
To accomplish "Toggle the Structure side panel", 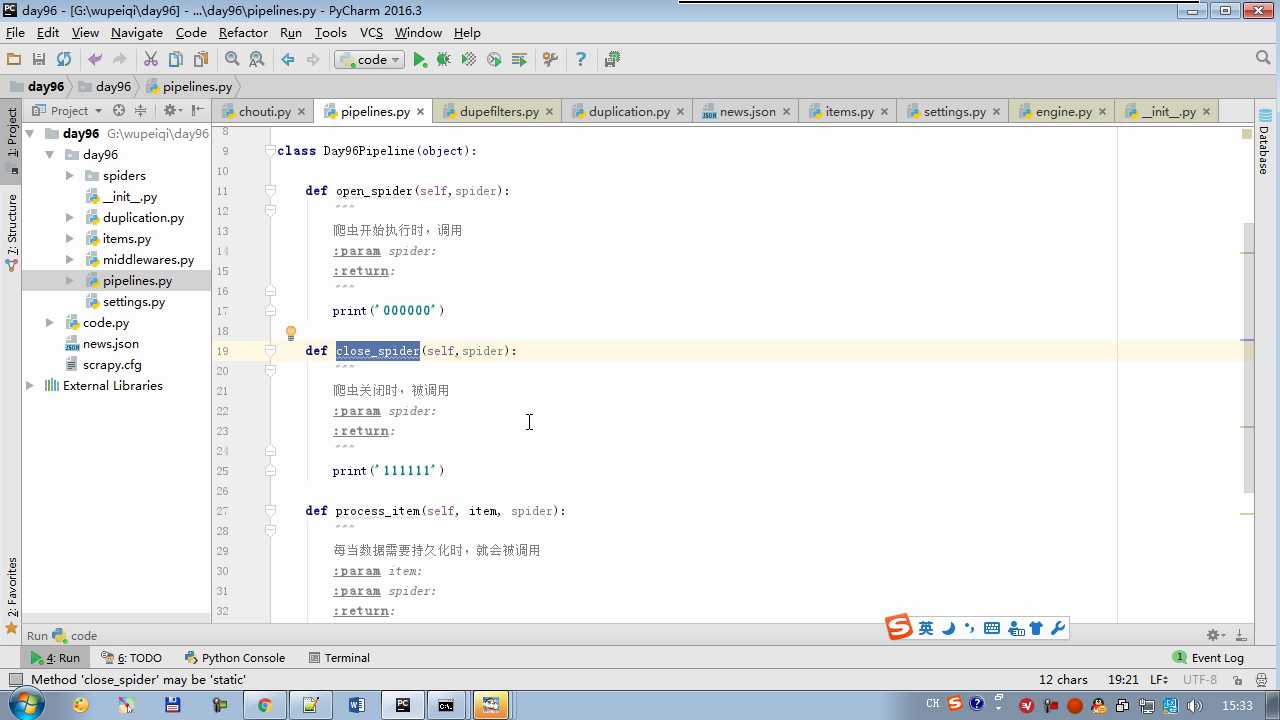I will pos(11,233).
